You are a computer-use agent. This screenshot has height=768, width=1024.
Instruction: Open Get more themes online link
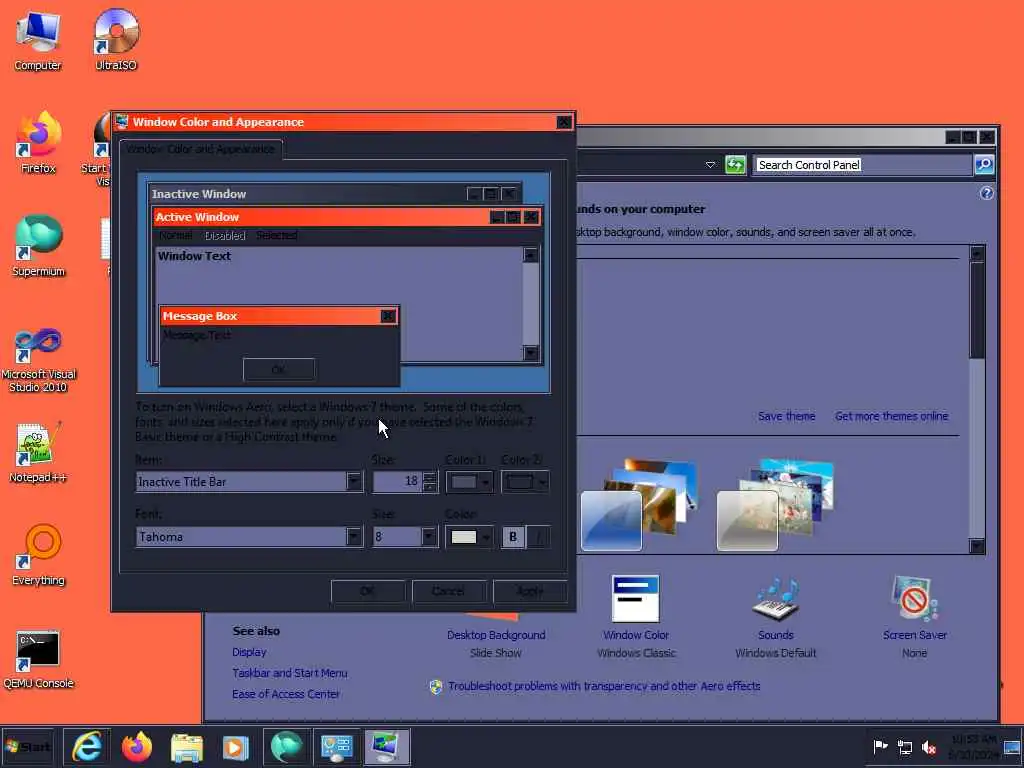(x=891, y=416)
